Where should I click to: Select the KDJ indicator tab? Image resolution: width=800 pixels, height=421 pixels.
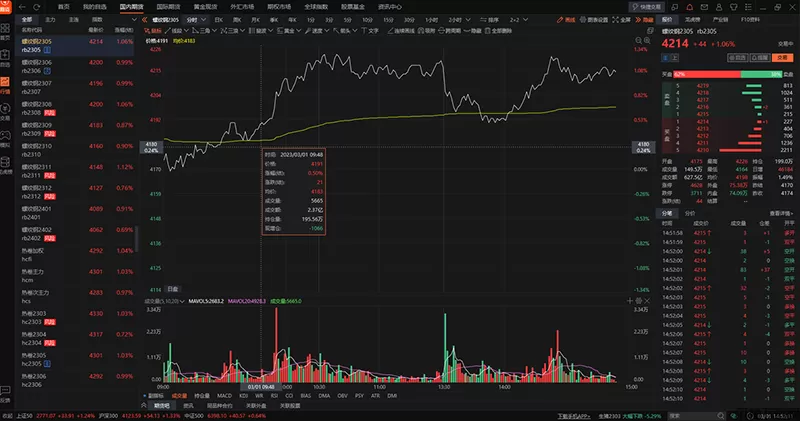point(243,395)
